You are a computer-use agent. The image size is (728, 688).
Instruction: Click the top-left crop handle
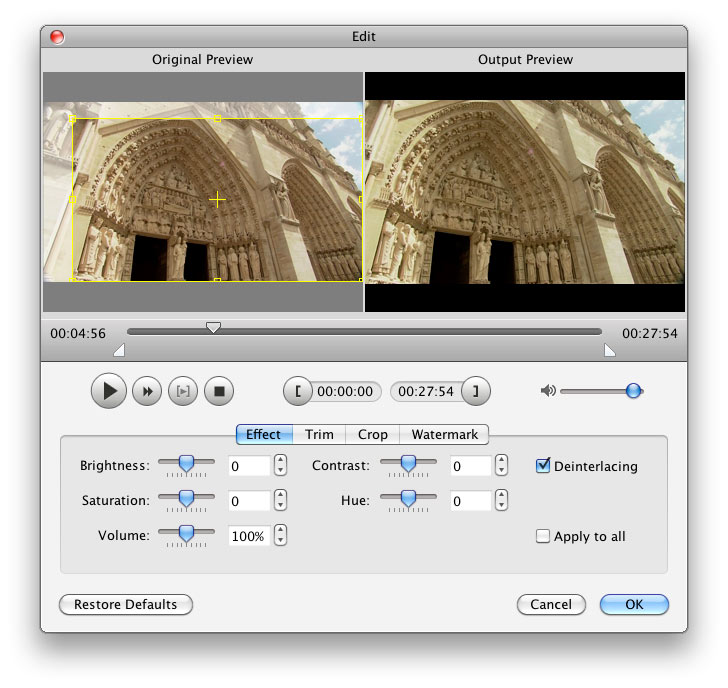tap(72, 119)
